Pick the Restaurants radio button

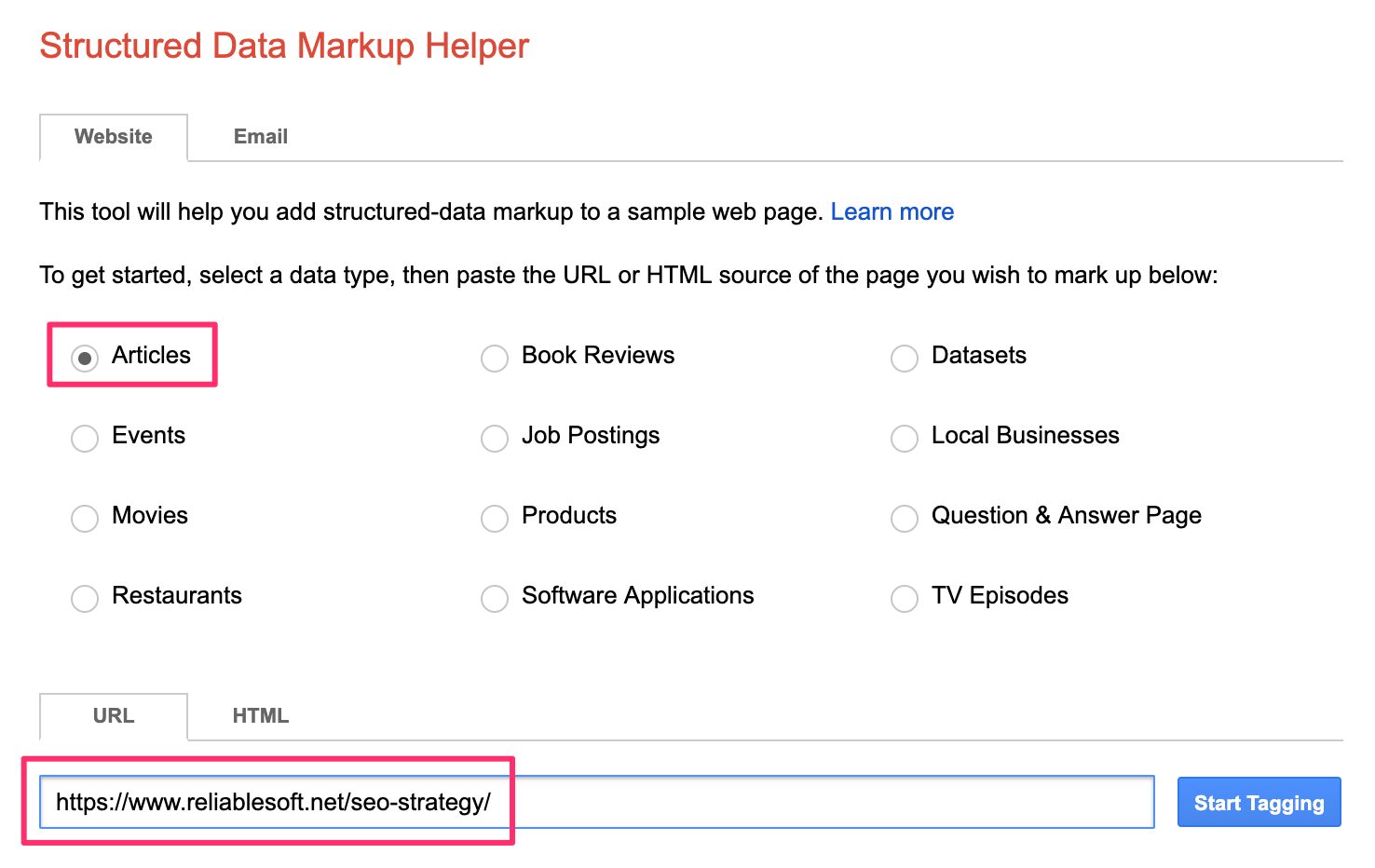point(85,598)
